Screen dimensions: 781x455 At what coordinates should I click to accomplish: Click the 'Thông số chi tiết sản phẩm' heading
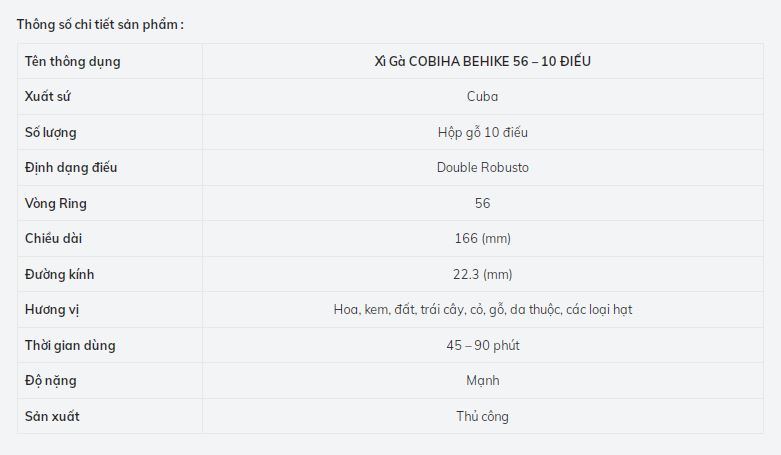[x=100, y=24]
